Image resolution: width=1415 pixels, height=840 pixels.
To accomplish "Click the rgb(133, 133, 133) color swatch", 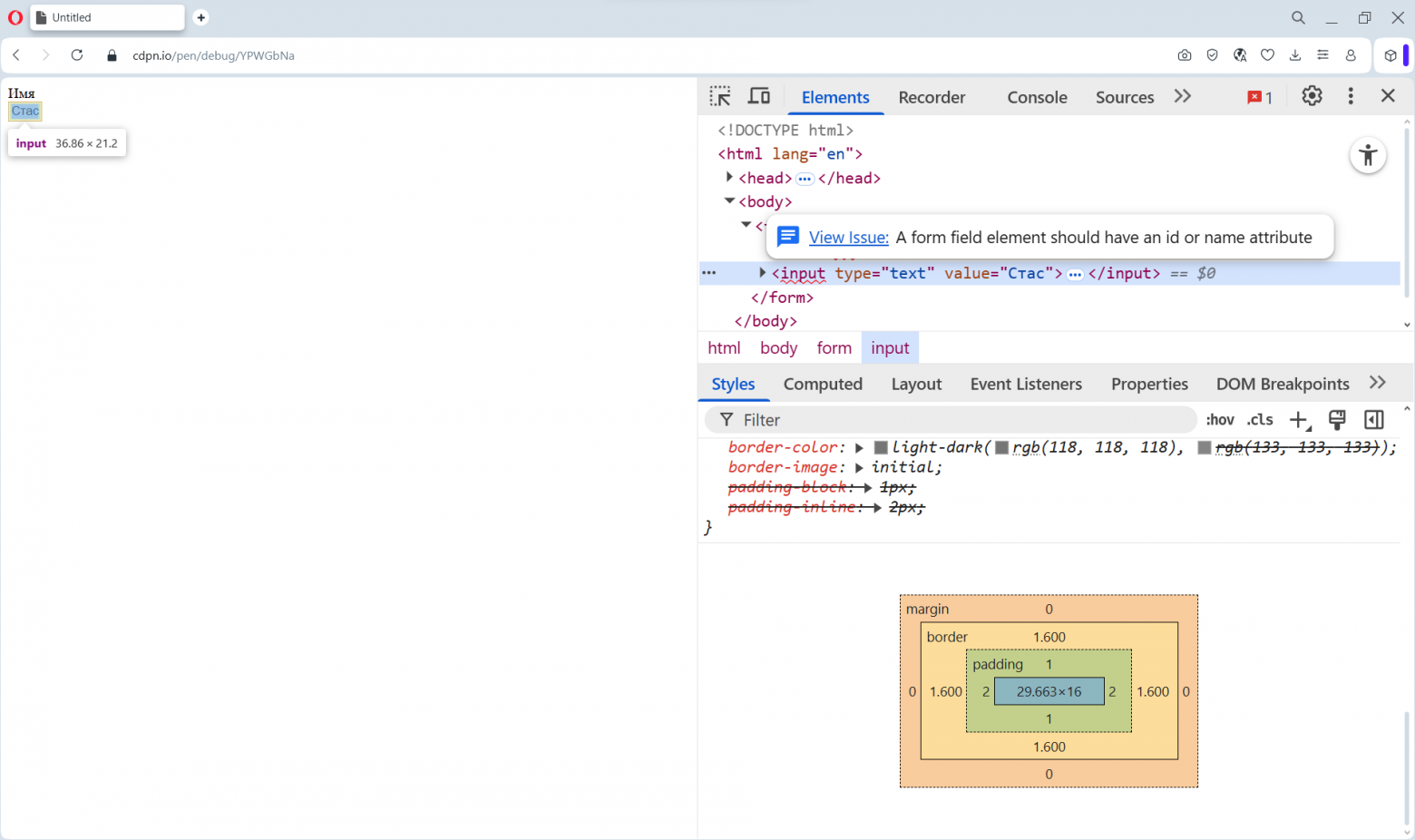I will pyautogui.click(x=1205, y=448).
